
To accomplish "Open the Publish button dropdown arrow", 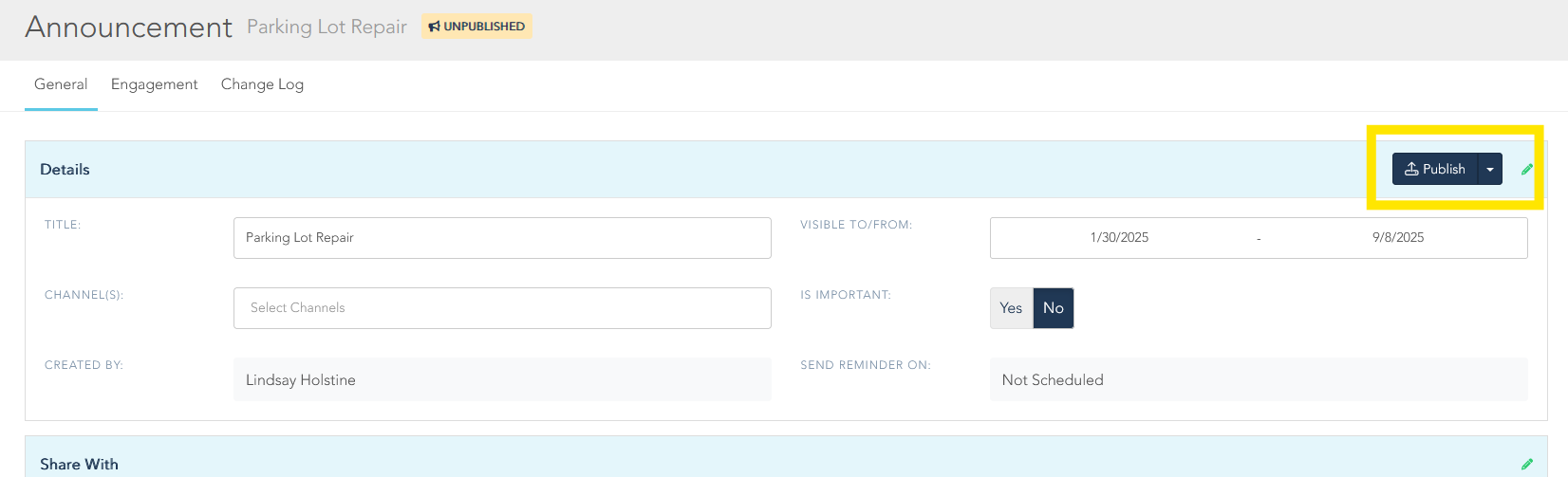I will (1490, 170).
